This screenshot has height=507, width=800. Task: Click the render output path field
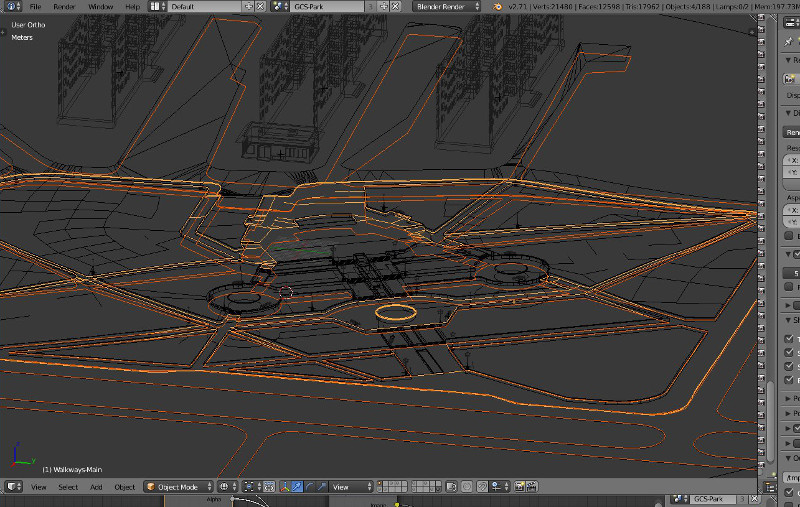[791, 477]
